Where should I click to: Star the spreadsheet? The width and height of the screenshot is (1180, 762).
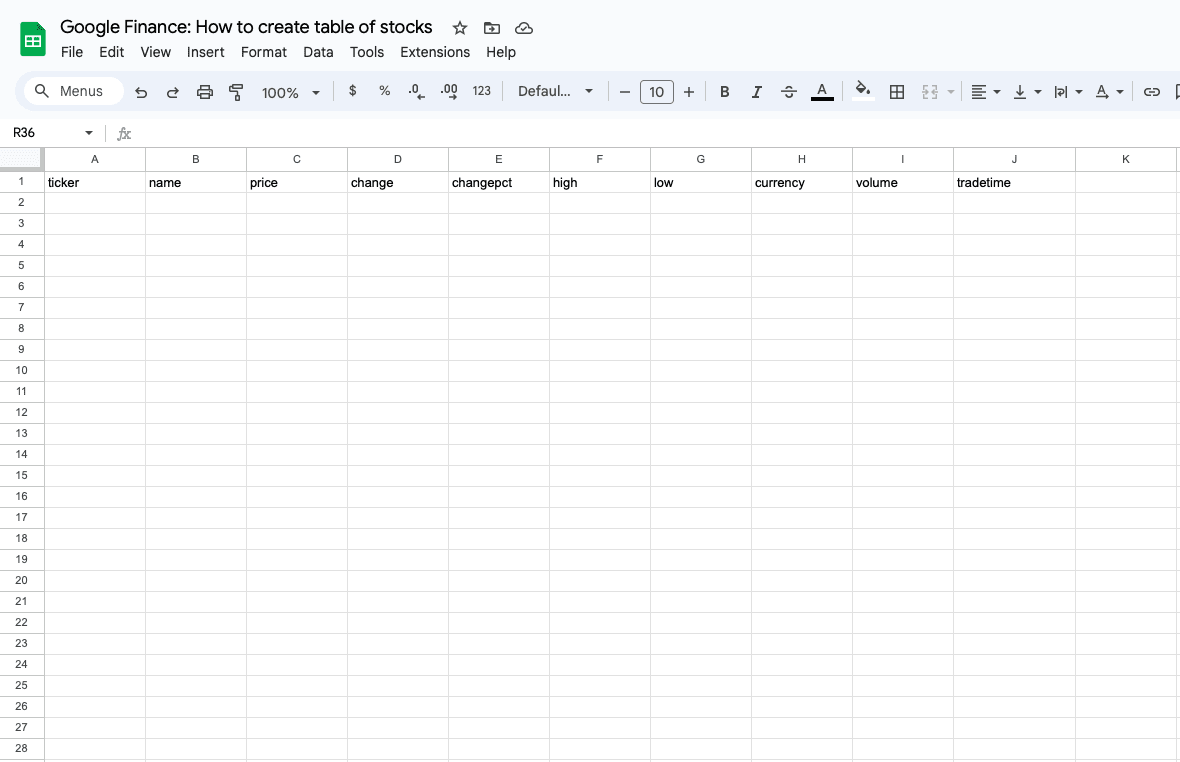(459, 28)
